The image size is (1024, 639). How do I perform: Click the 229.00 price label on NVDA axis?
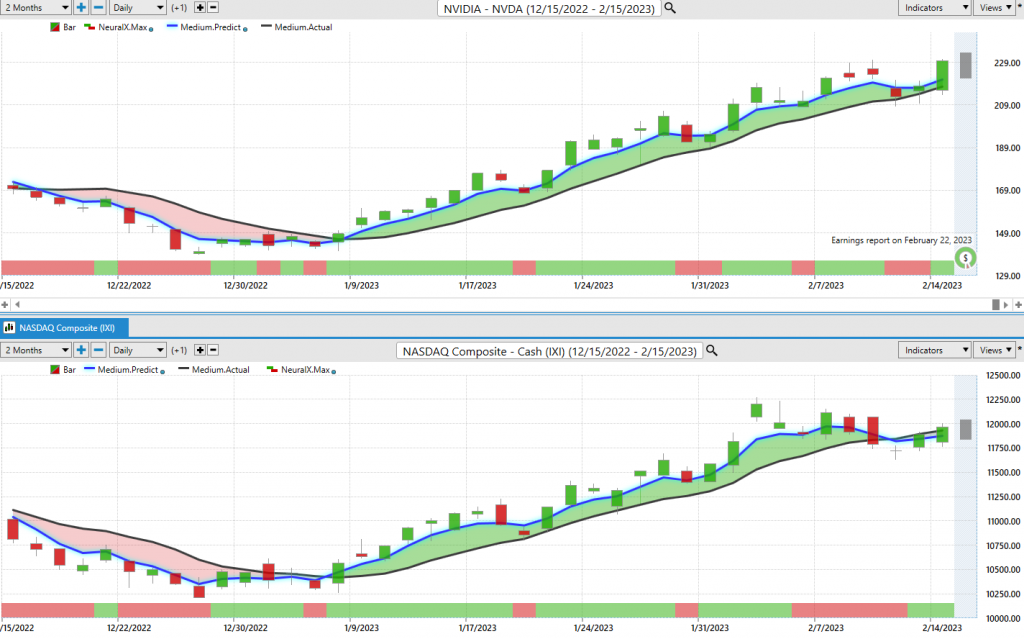[1006, 63]
